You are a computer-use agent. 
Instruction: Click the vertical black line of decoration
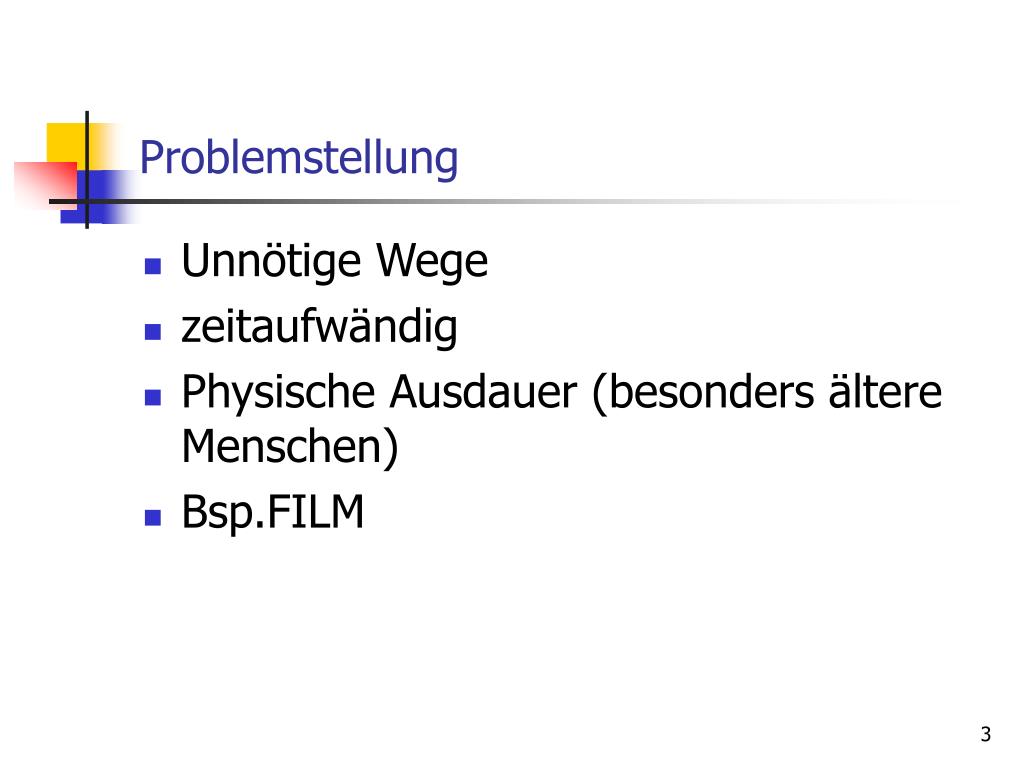tap(87, 170)
